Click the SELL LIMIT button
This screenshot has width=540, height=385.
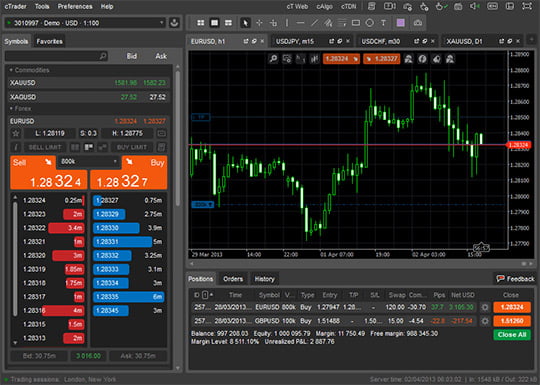(45, 147)
